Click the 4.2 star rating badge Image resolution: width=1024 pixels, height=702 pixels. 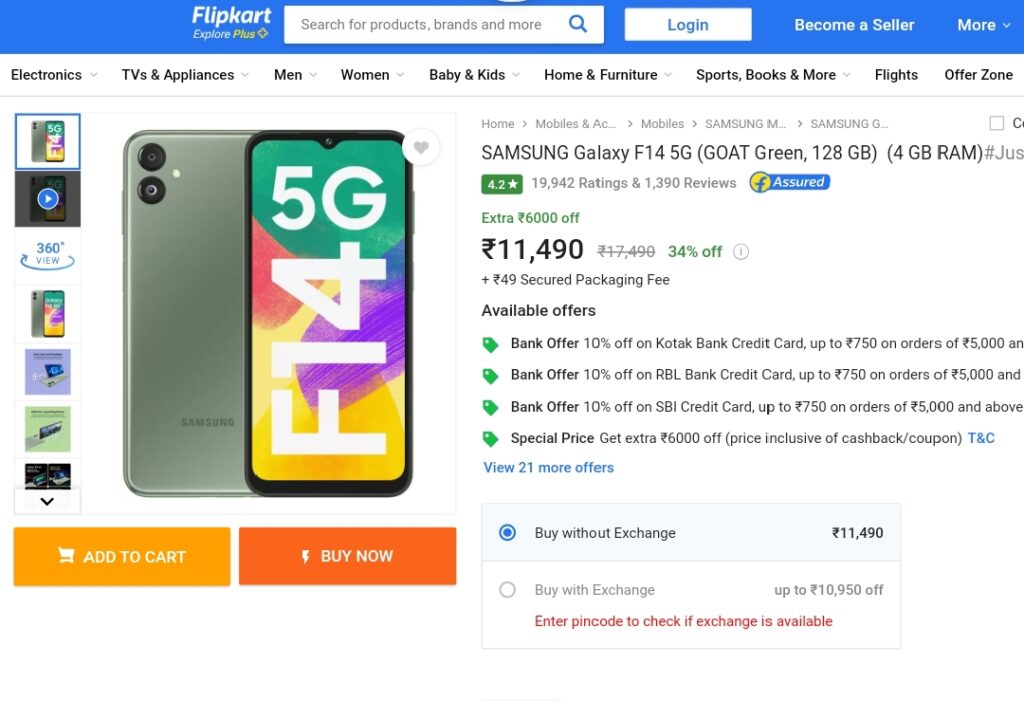coord(501,184)
